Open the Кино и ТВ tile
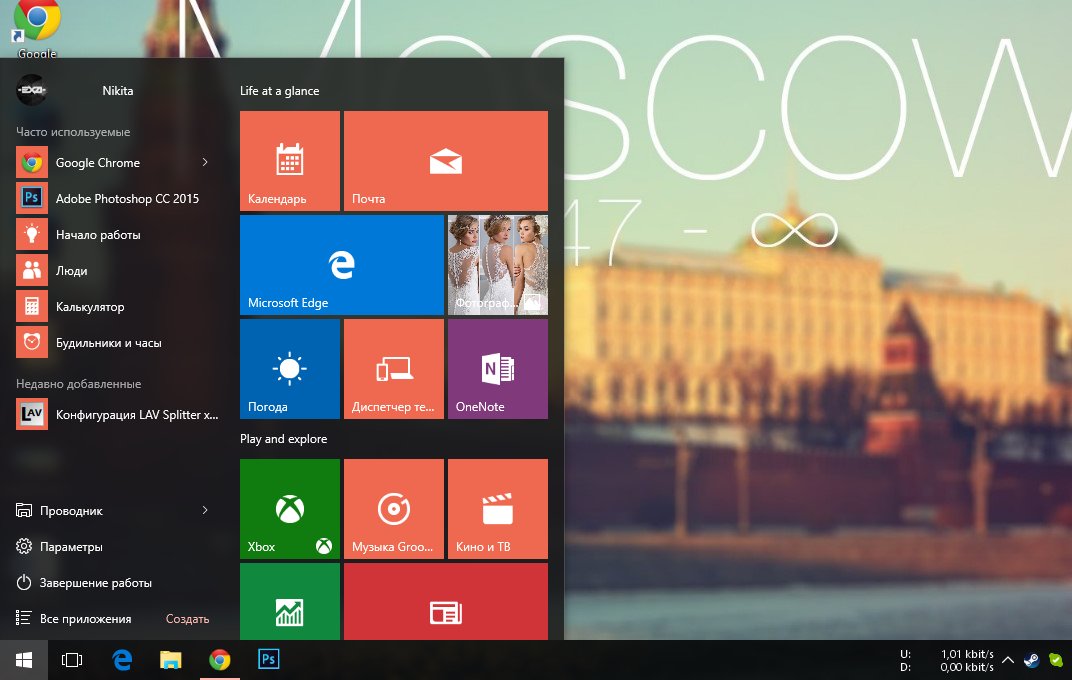This screenshot has width=1072, height=680. pyautogui.click(x=497, y=509)
